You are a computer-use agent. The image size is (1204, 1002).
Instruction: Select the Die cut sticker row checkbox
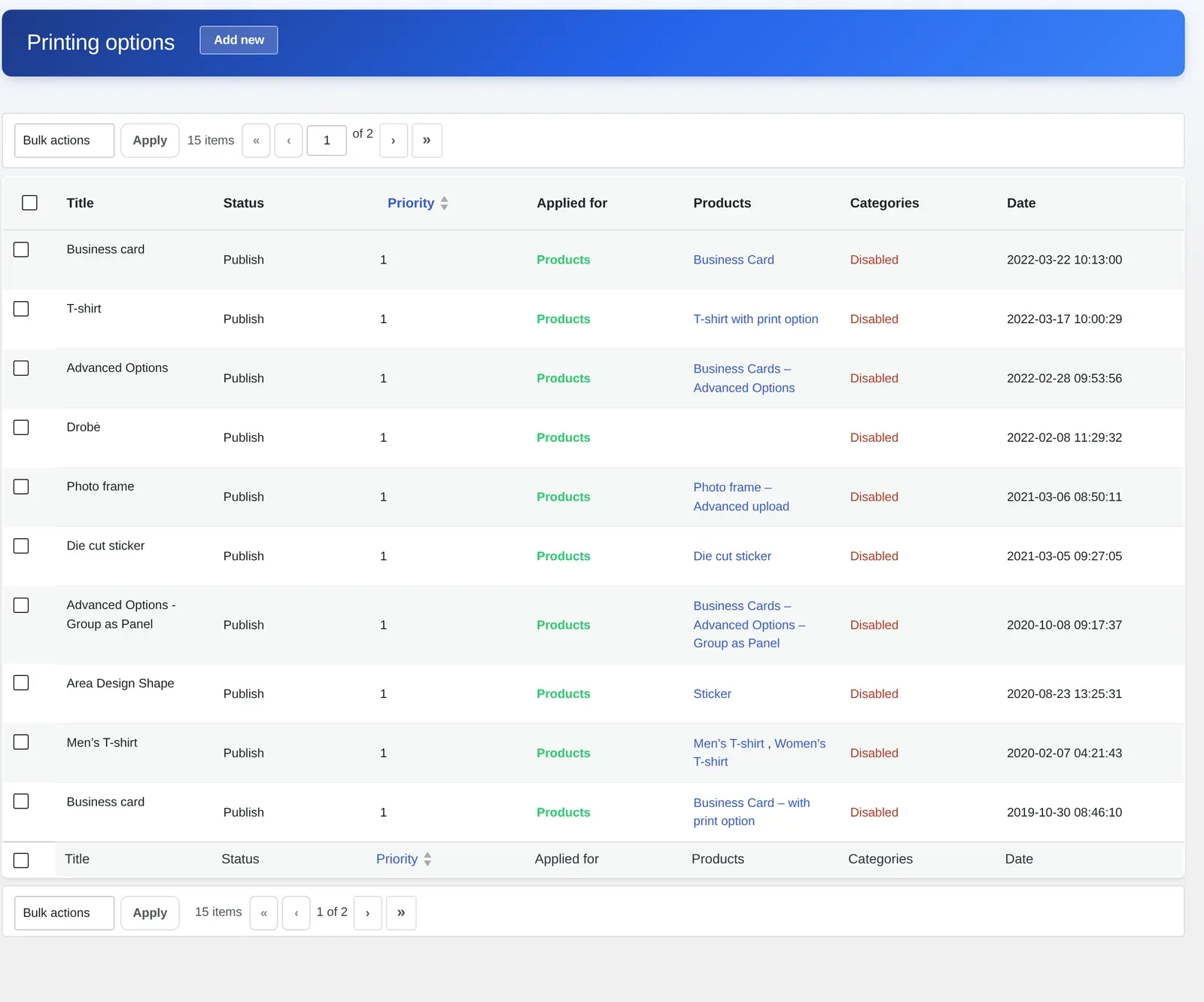[x=21, y=546]
